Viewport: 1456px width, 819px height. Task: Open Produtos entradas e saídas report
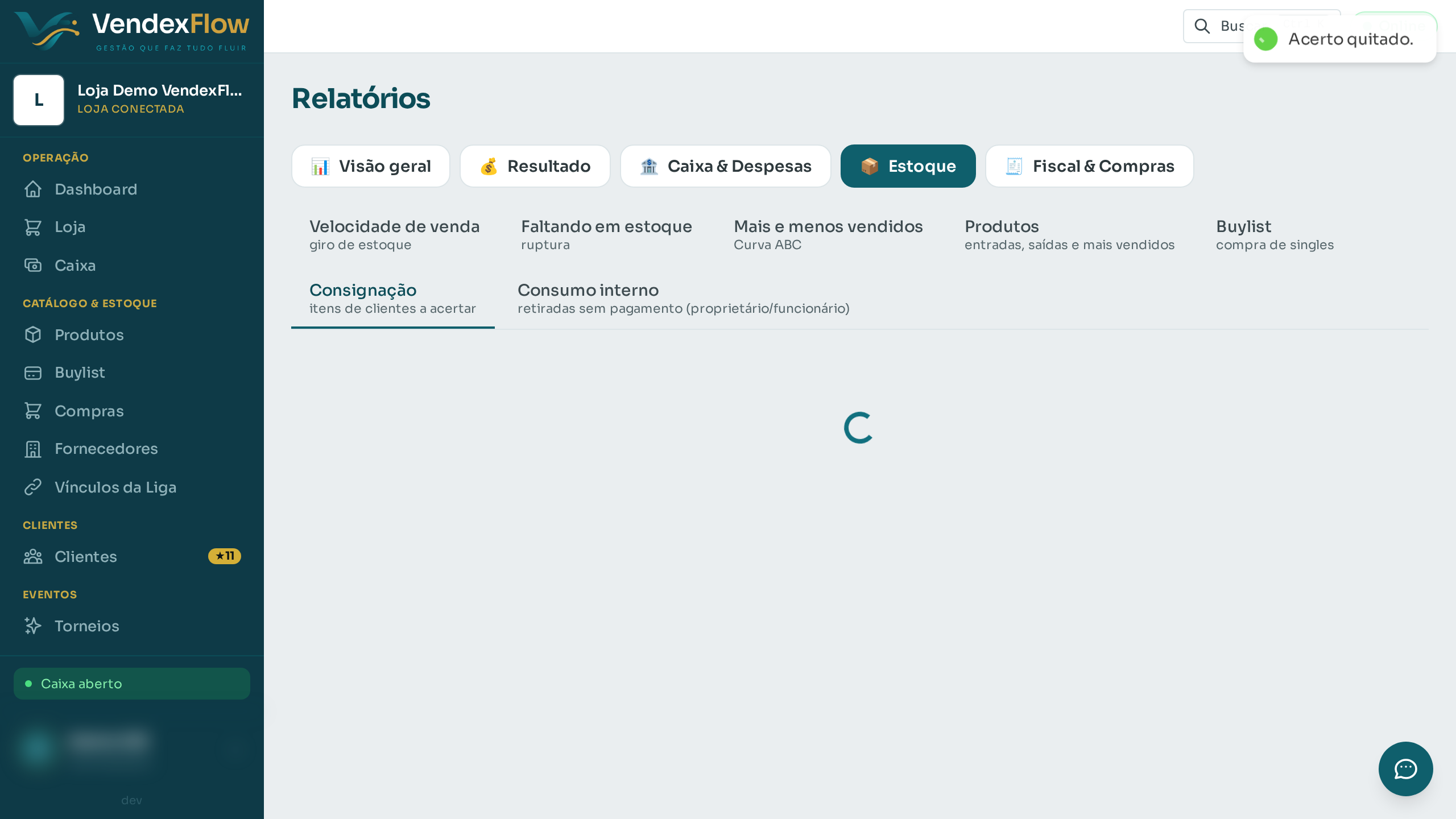pos(1069,235)
